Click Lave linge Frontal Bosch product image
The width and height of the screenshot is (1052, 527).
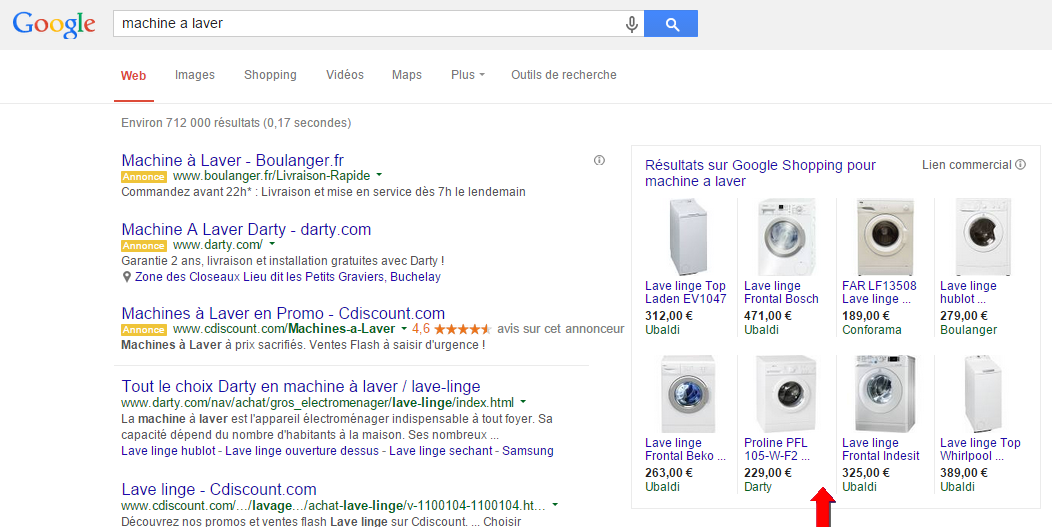point(786,237)
